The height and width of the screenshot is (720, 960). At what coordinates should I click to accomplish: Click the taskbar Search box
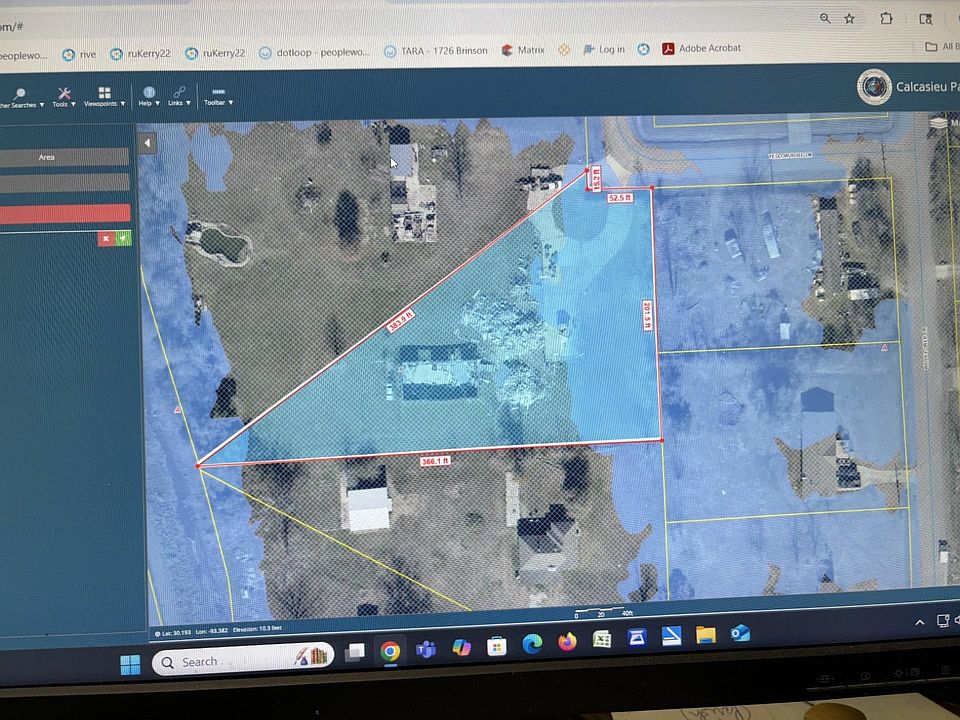pos(242,659)
